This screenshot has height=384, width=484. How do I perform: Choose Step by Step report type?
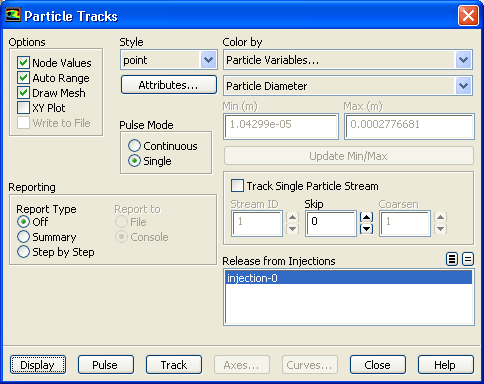23,252
